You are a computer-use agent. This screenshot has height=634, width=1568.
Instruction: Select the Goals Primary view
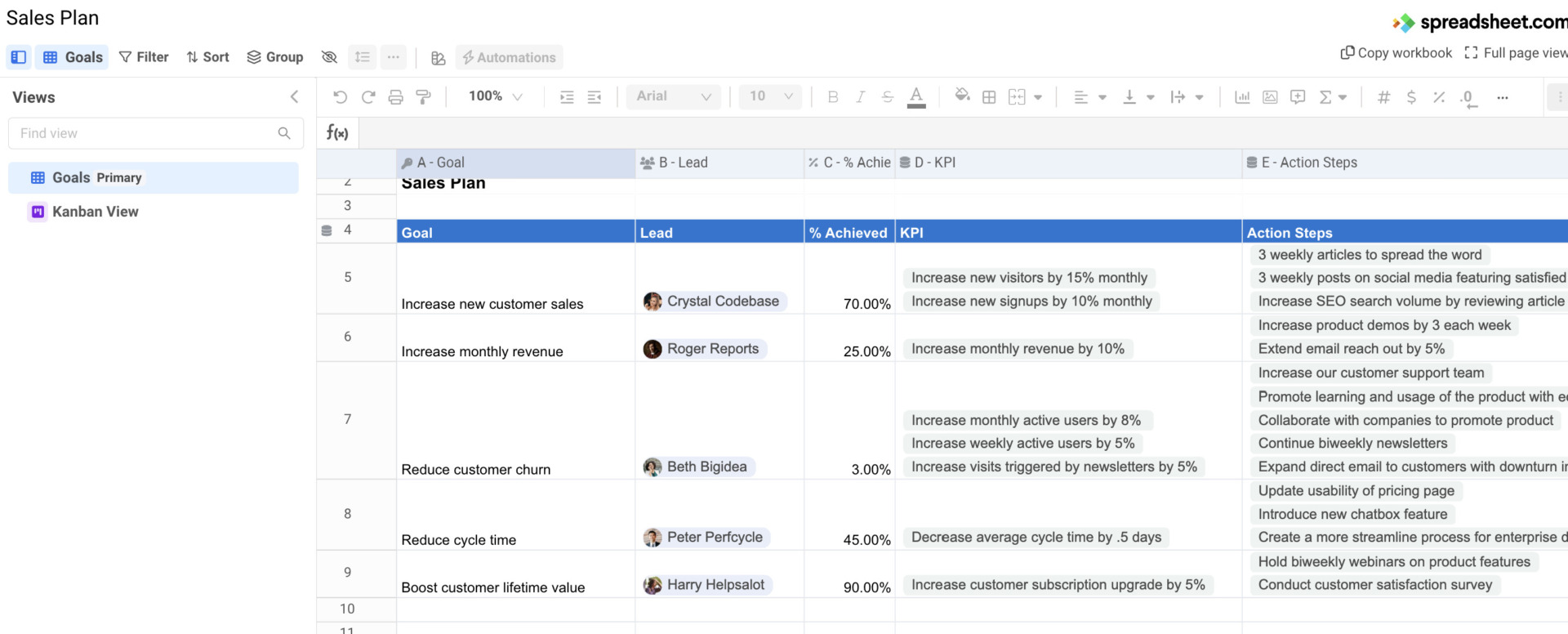(154, 177)
